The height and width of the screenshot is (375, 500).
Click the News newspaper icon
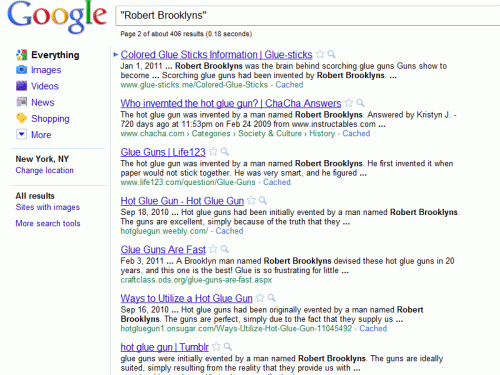21,102
